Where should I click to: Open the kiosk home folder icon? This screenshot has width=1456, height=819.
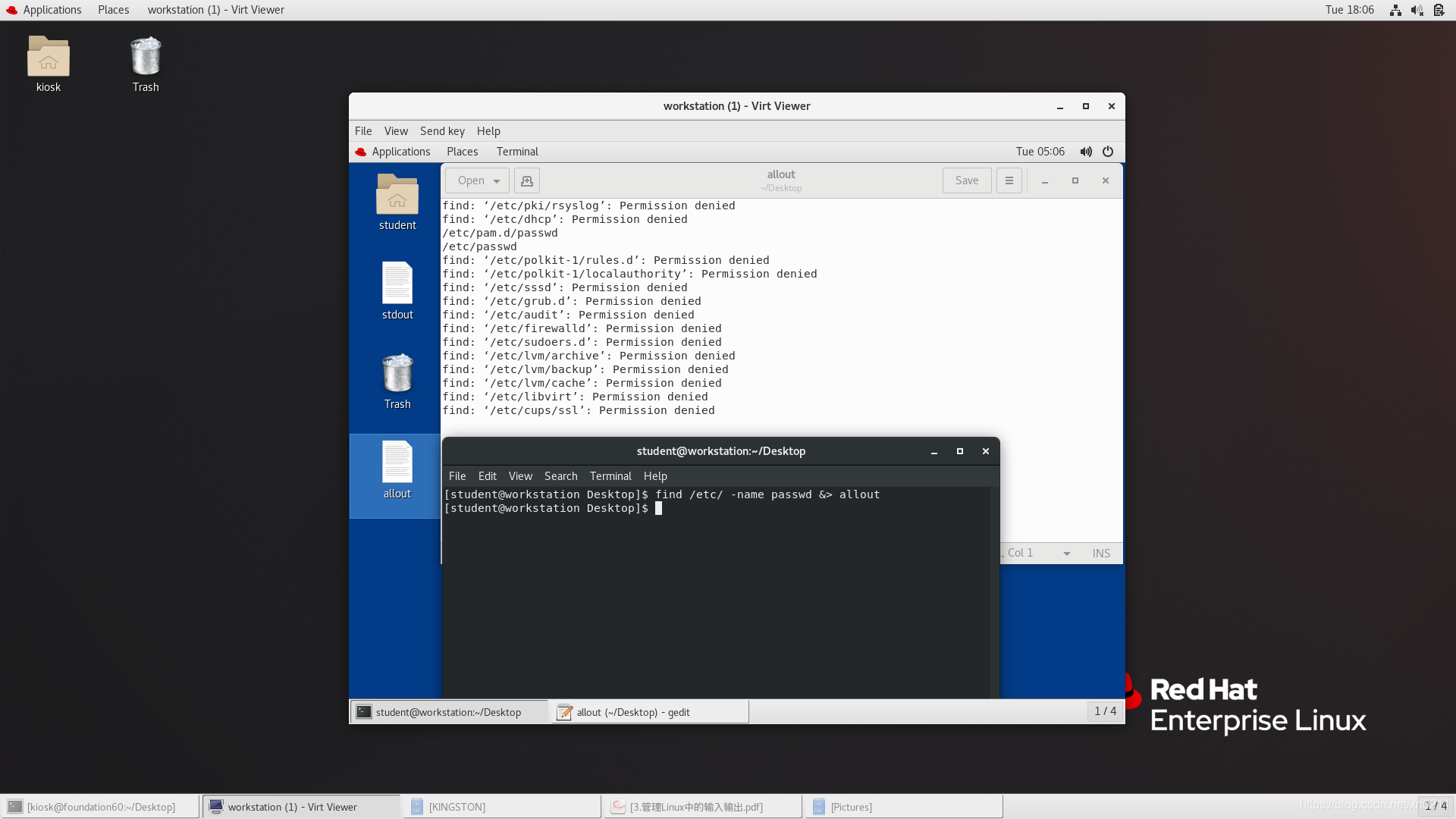pyautogui.click(x=49, y=64)
